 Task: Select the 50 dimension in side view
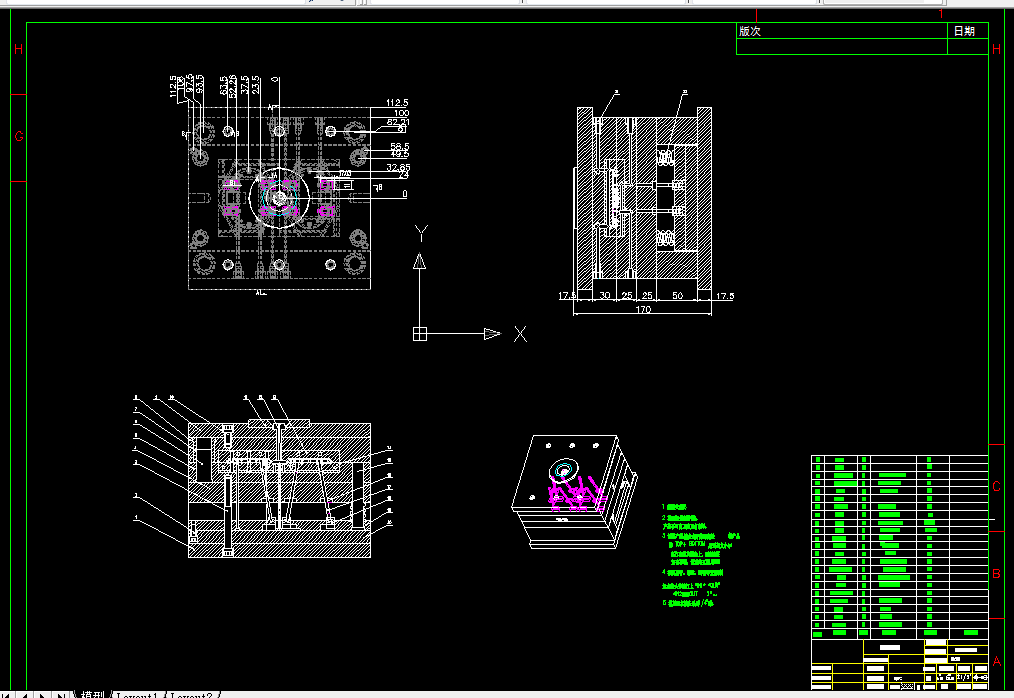click(x=677, y=295)
